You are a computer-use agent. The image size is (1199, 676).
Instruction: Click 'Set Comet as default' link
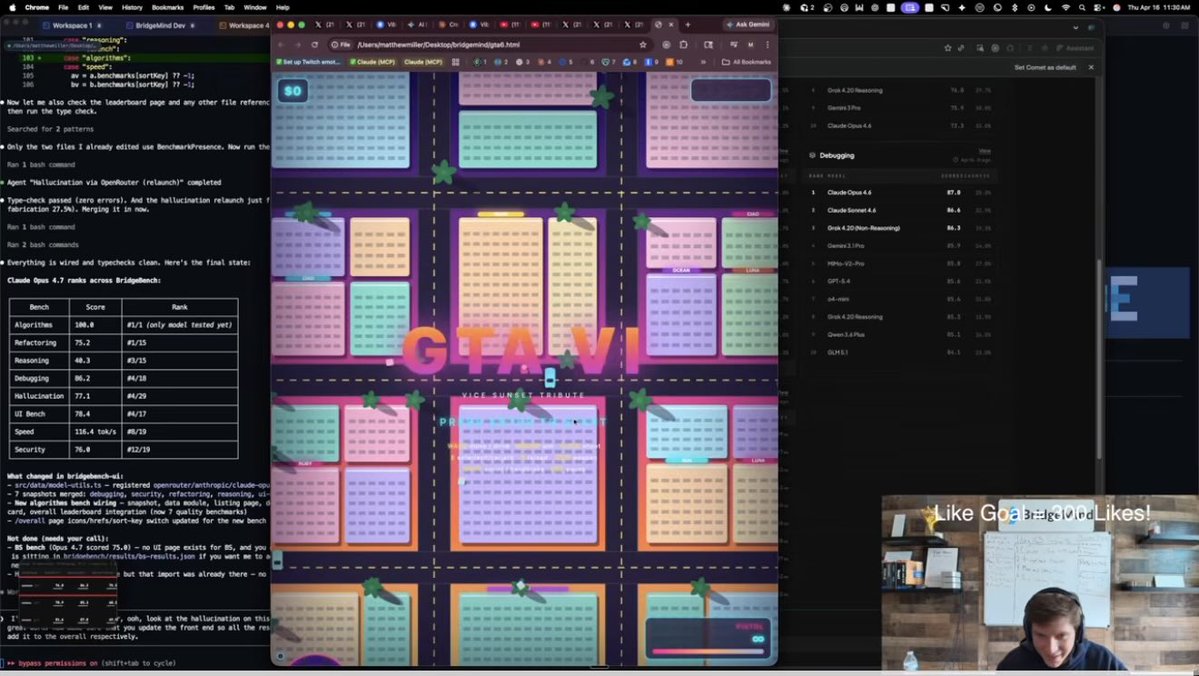pyautogui.click(x=1045, y=67)
